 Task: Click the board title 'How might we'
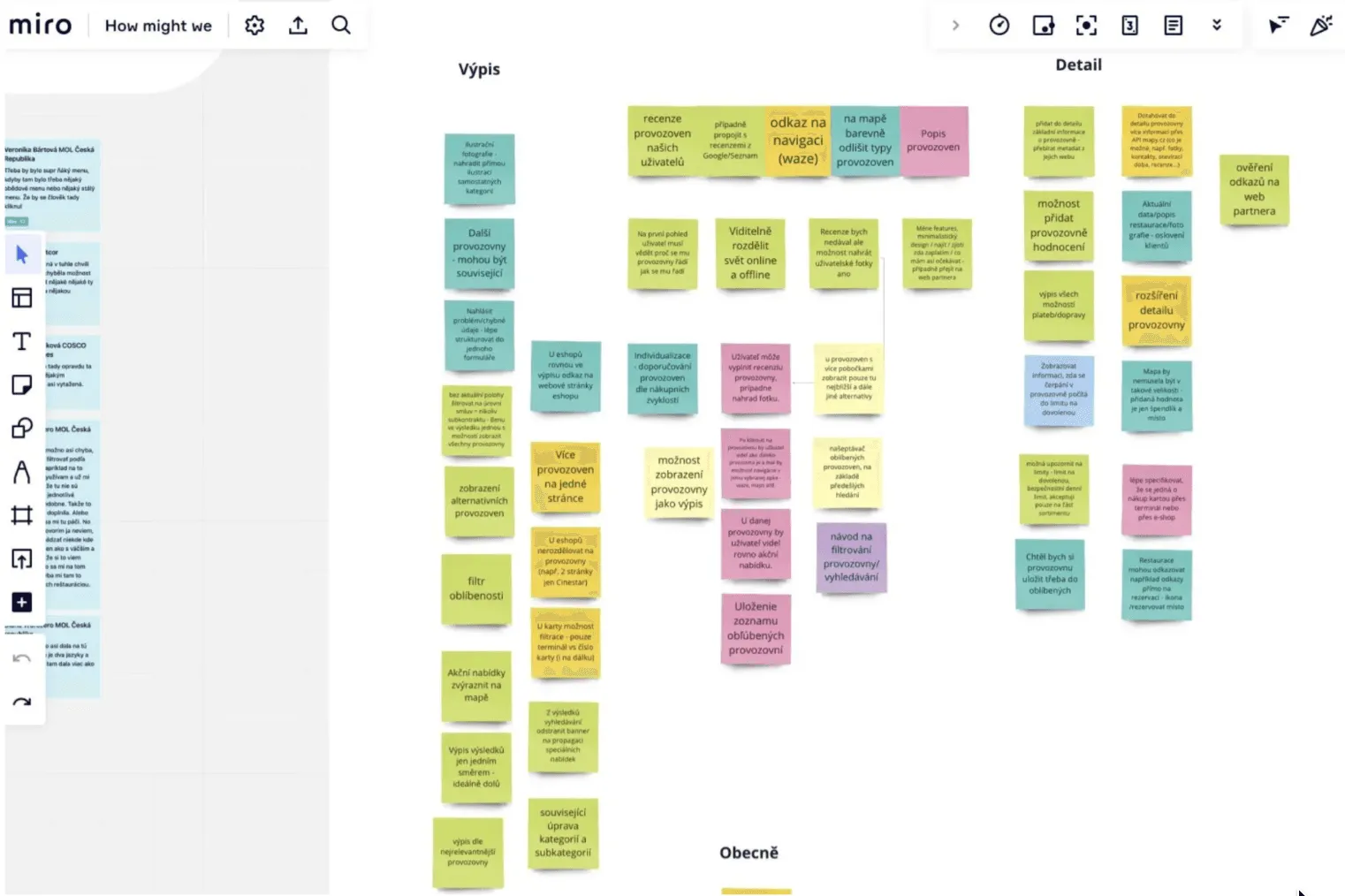click(158, 26)
